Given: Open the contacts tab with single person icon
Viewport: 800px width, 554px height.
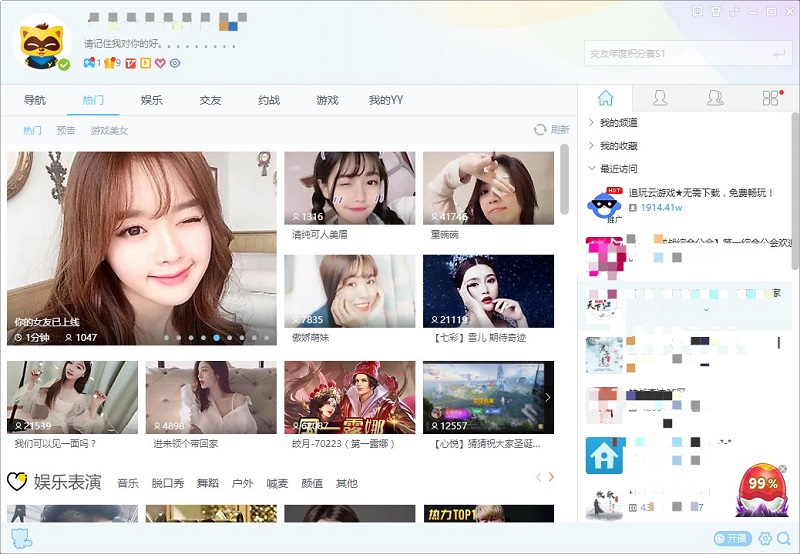Looking at the screenshot, I should coord(660,98).
